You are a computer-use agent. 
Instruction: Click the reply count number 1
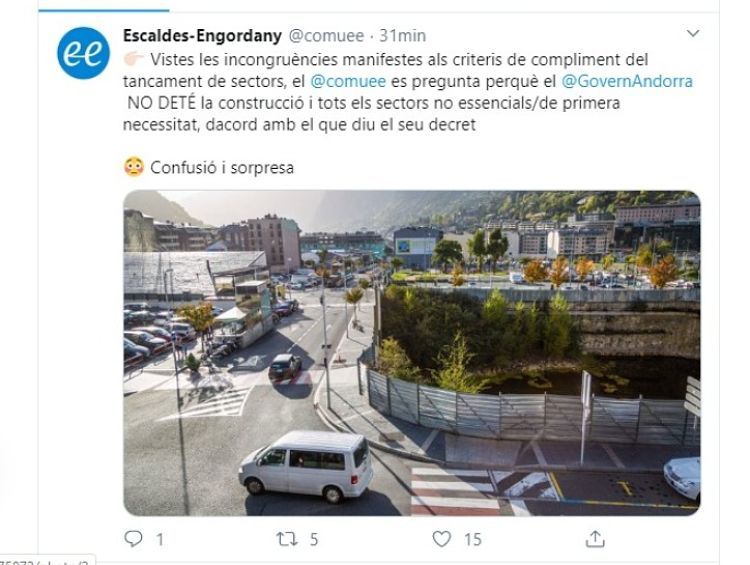160,540
